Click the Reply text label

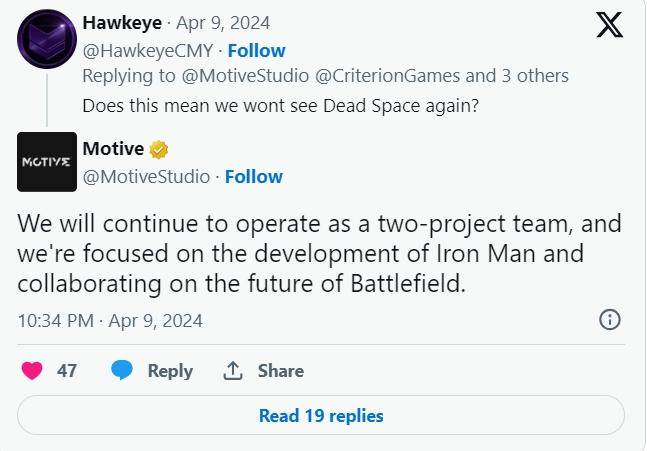(170, 371)
